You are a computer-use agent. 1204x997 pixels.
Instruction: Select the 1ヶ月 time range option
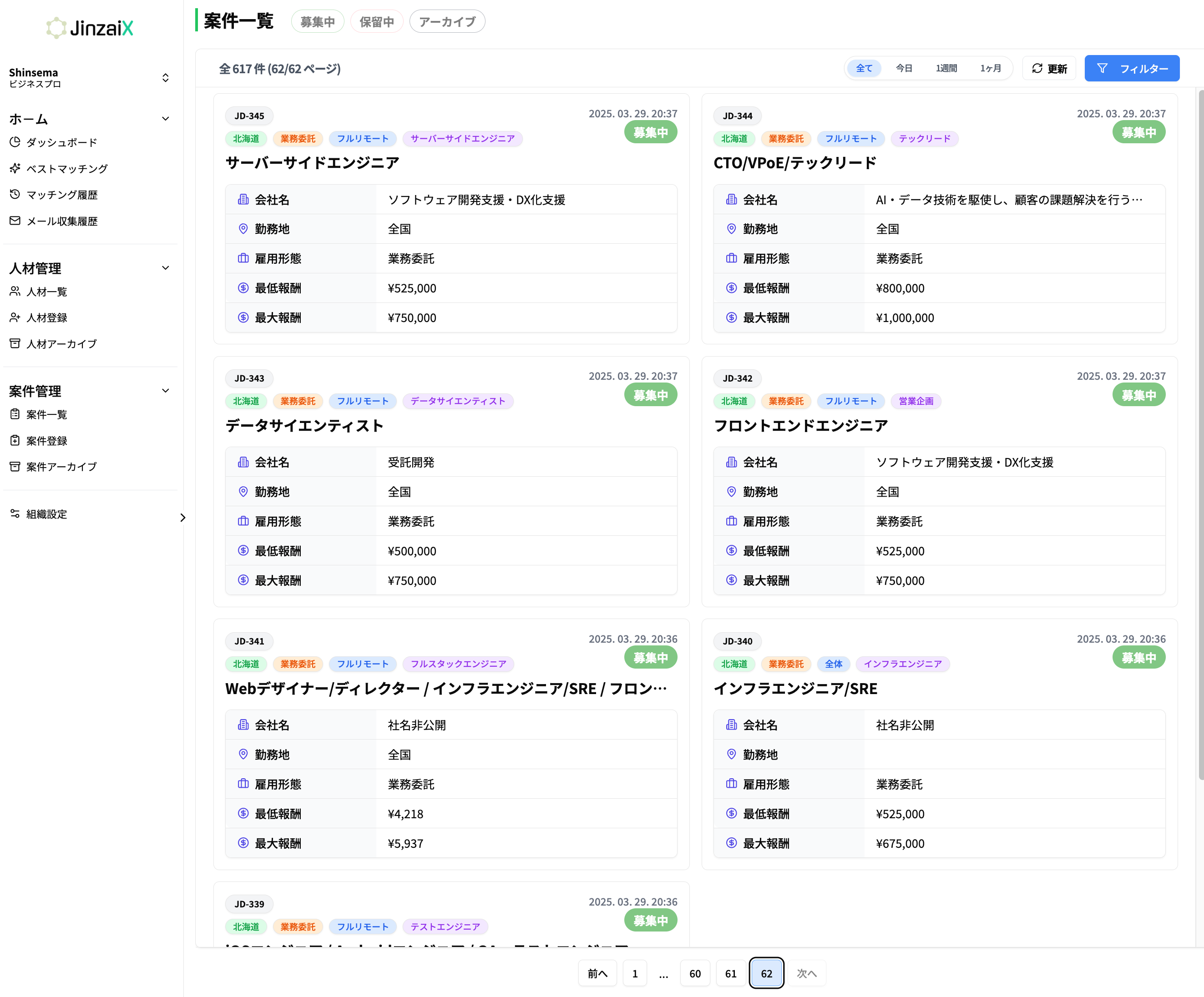point(990,68)
